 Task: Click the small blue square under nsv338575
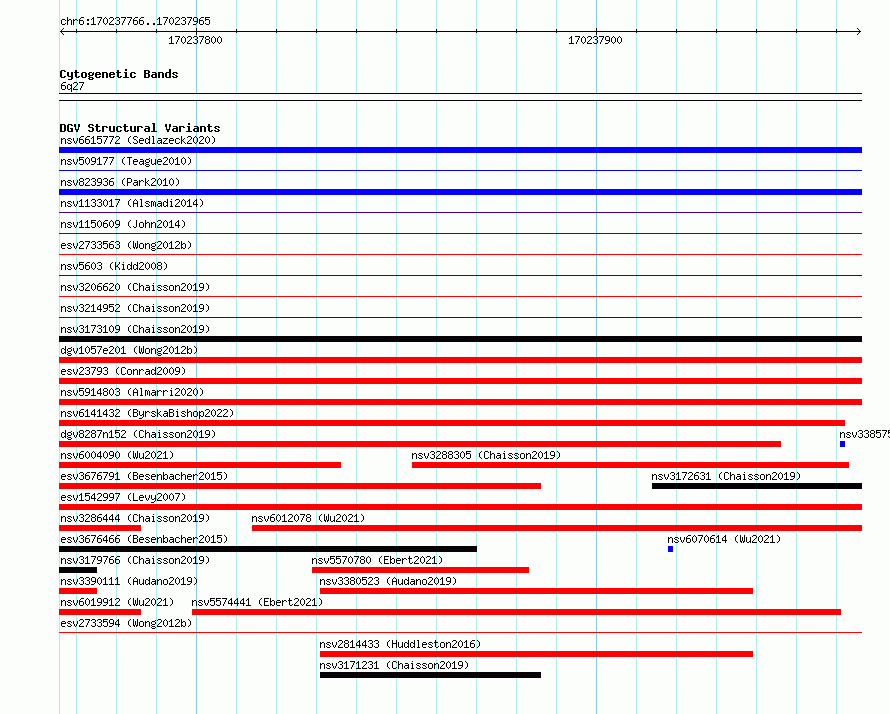842,444
